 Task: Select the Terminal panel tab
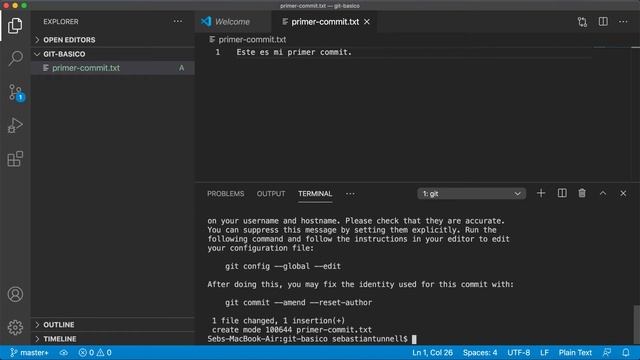tap(315, 194)
